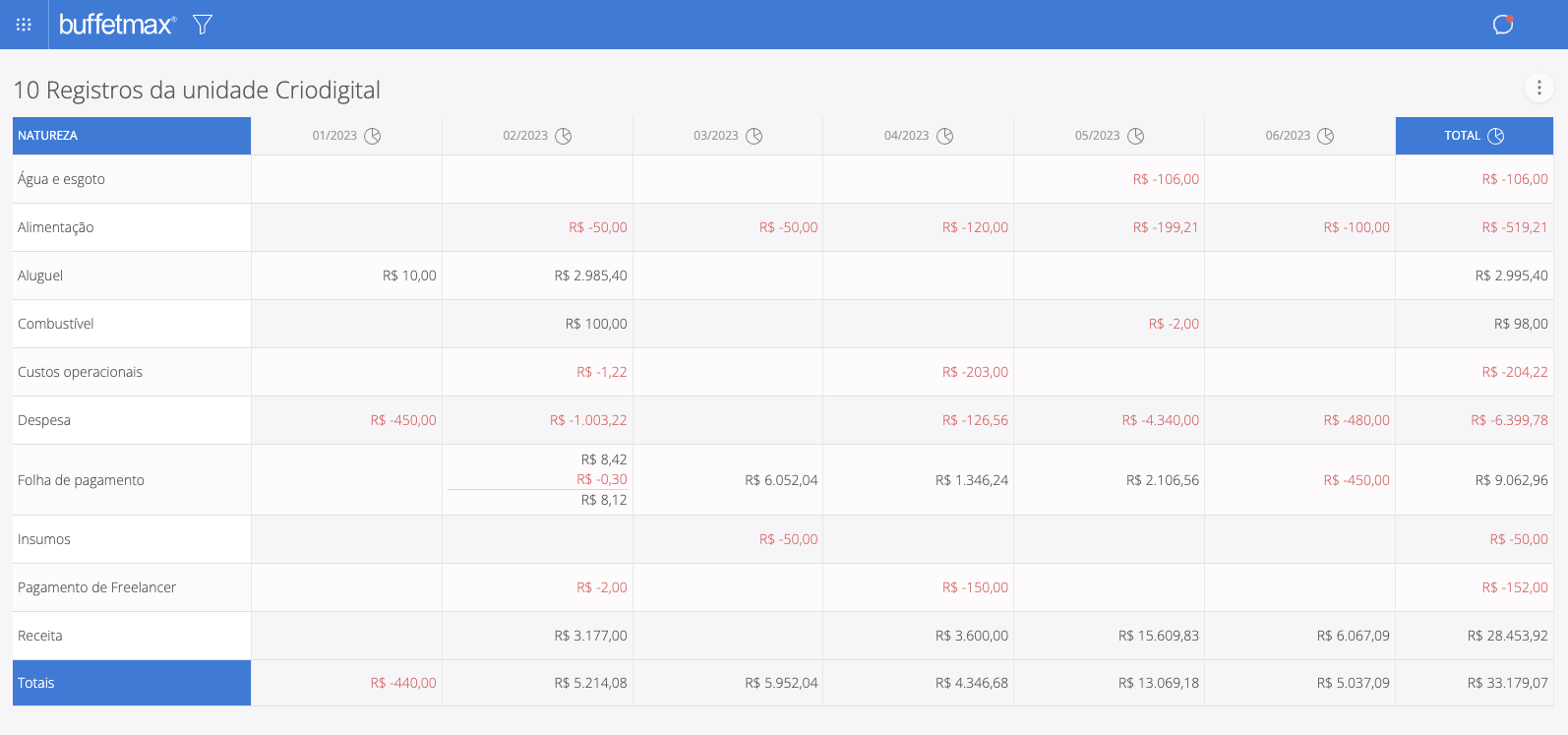The height and width of the screenshot is (735, 1568).
Task: Select the Custos operacionais row label
Action: [x=80, y=372]
